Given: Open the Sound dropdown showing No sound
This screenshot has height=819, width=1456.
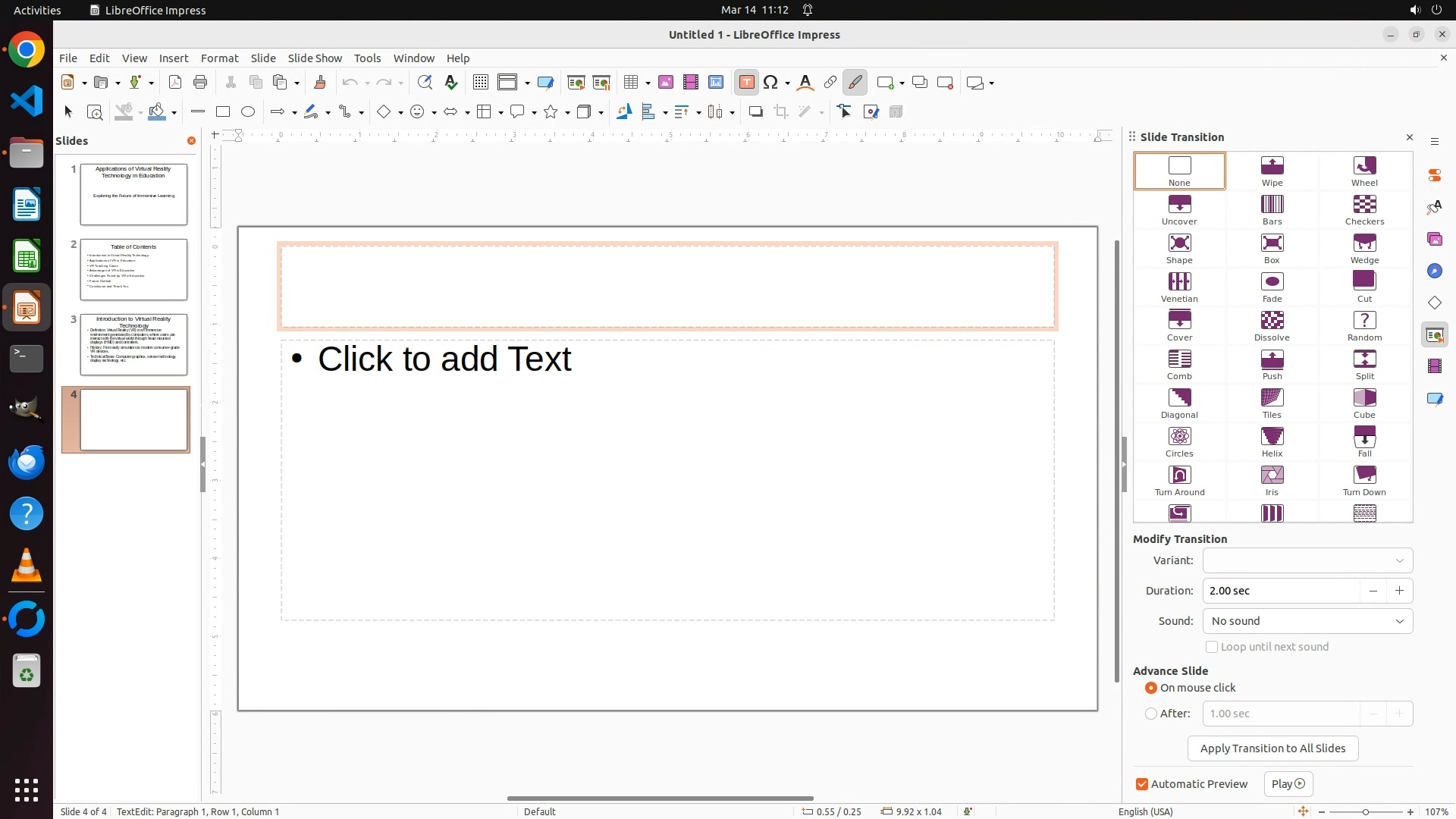Looking at the screenshot, I should coord(1307,621).
